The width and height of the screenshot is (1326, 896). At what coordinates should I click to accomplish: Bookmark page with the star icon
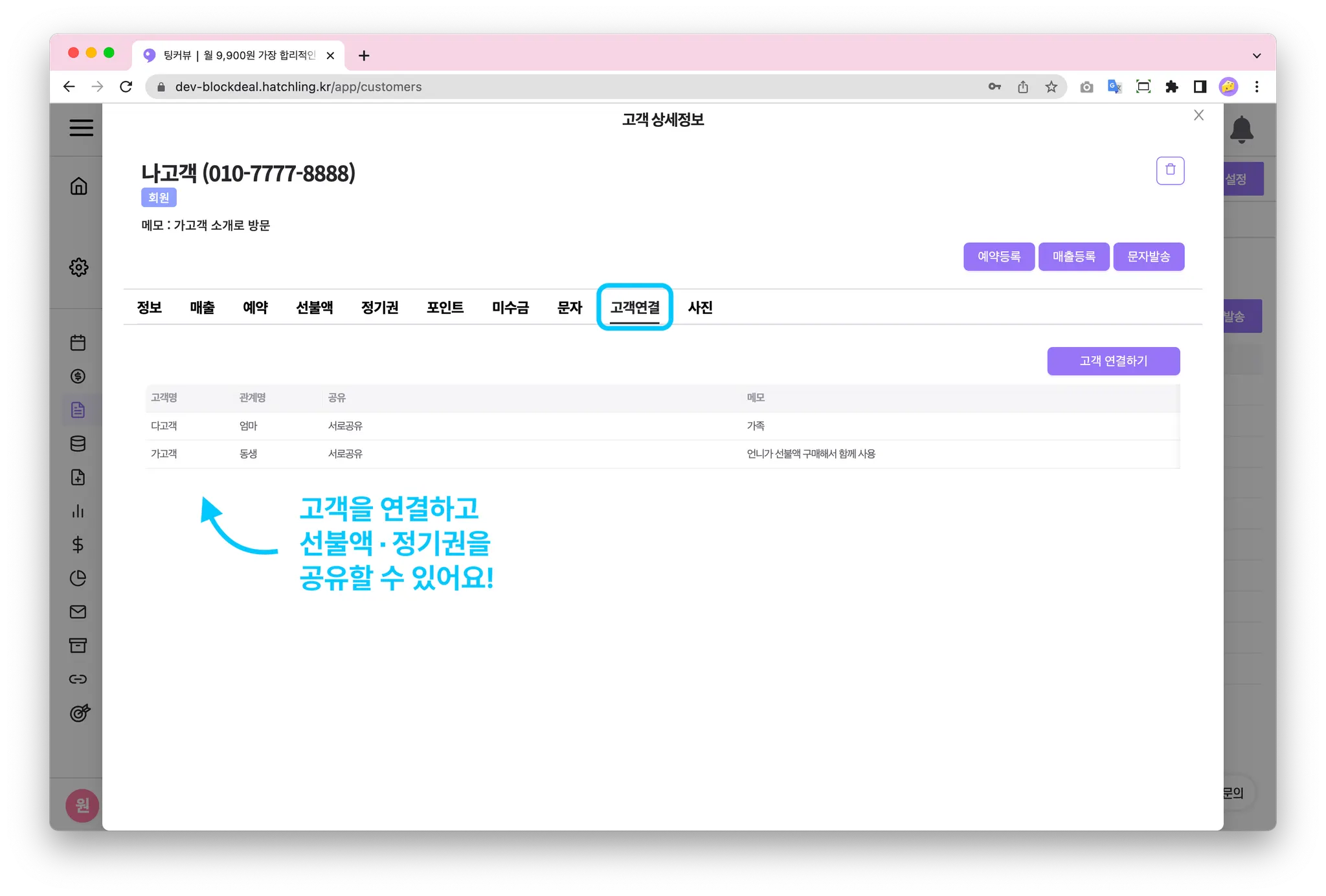tap(1051, 87)
